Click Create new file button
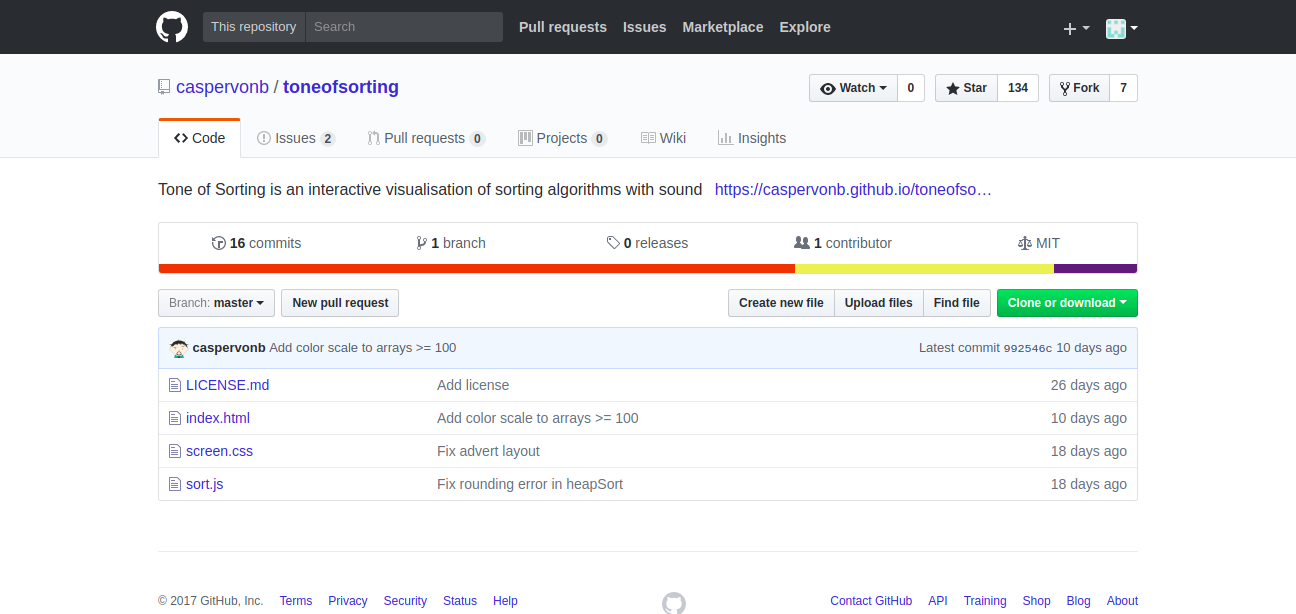 click(x=781, y=303)
